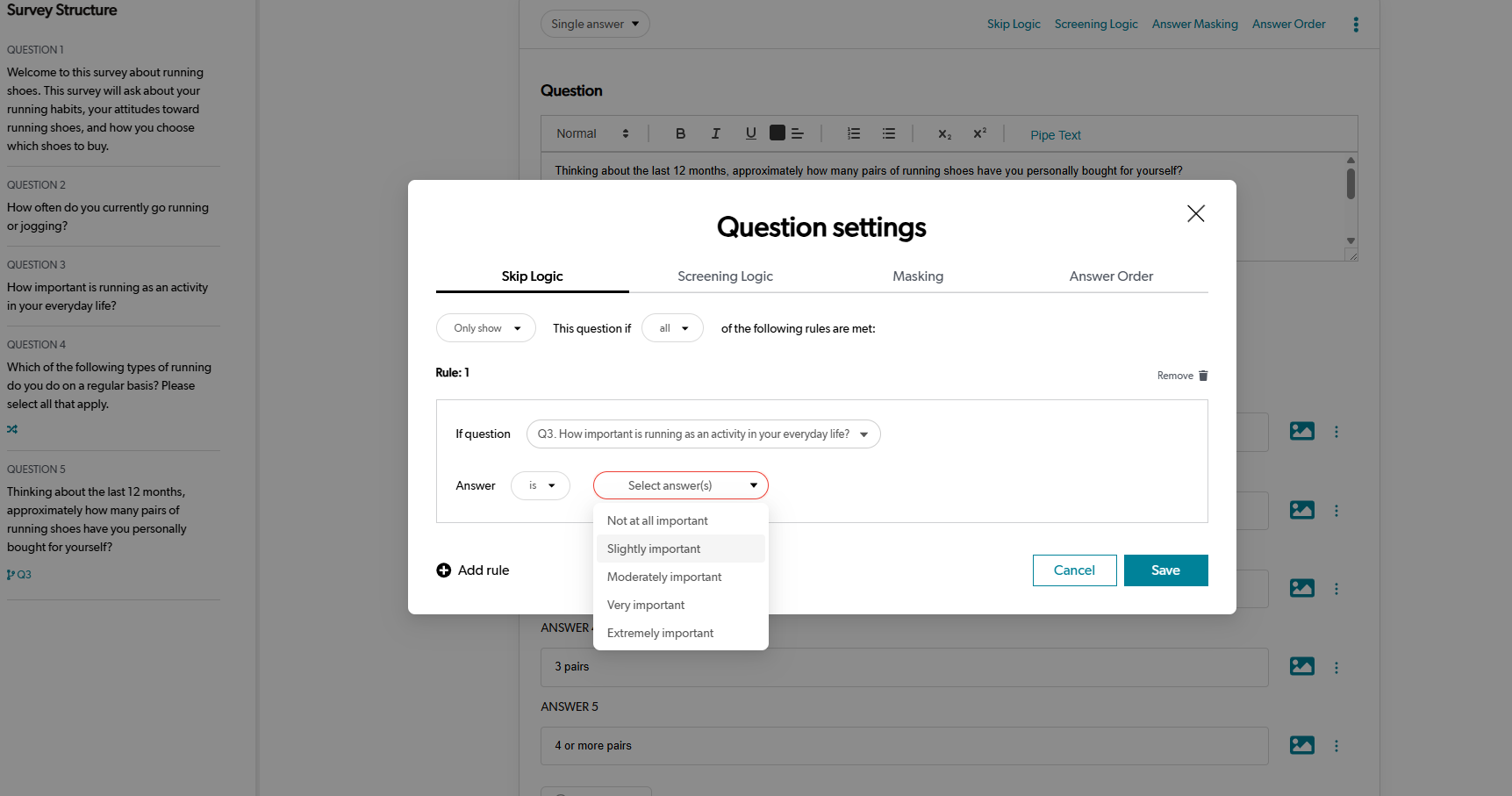Save the question settings
The image size is (1512, 796).
coord(1165,570)
